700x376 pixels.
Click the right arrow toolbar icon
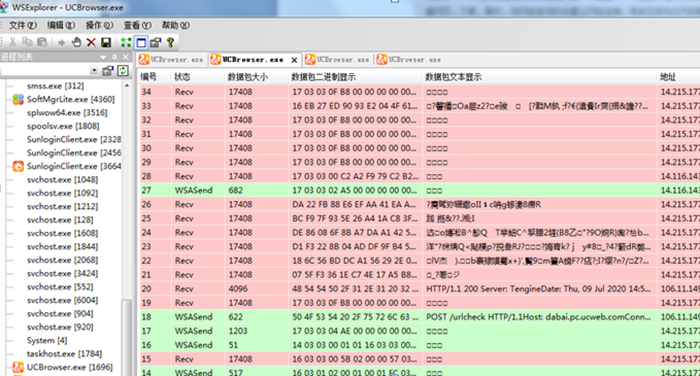[62, 43]
